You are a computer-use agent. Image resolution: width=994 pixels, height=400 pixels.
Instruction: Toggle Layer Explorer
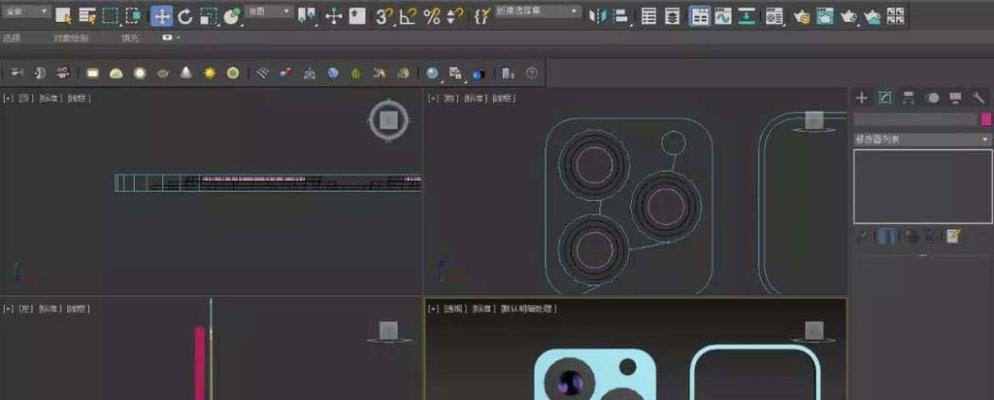[672, 16]
